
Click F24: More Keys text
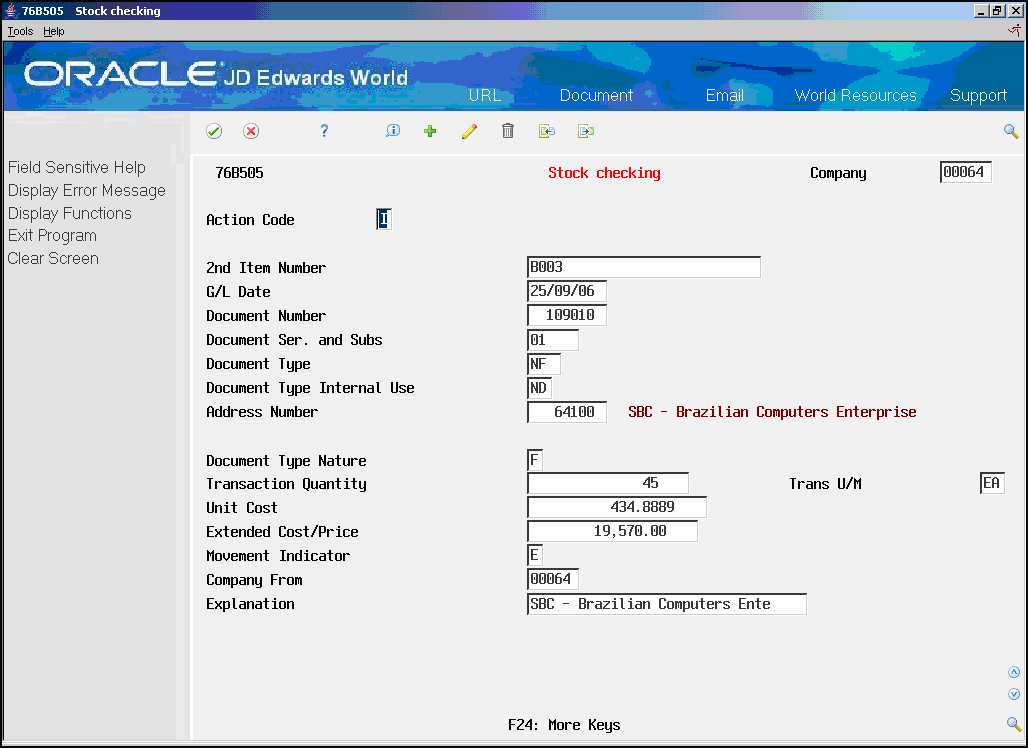pos(564,724)
